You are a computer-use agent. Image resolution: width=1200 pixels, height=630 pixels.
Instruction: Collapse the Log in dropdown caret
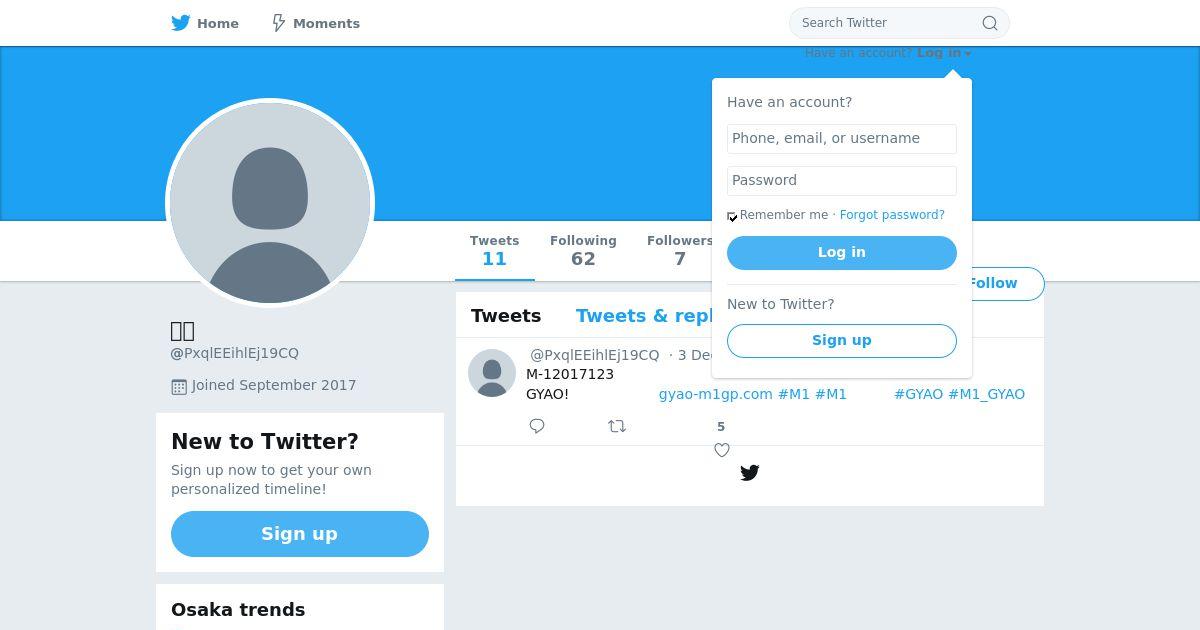[x=968, y=54]
